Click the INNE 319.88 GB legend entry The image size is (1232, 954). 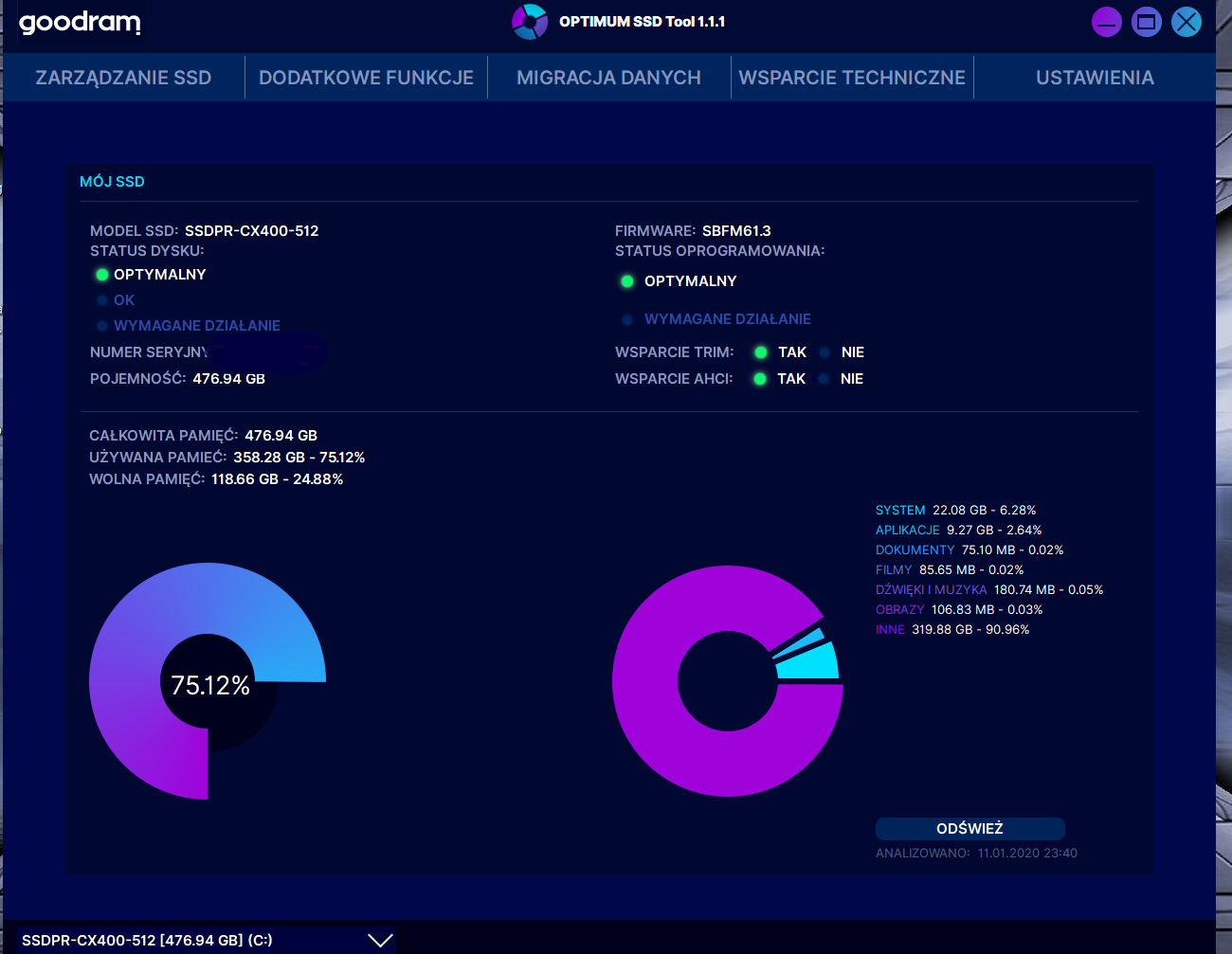point(952,630)
